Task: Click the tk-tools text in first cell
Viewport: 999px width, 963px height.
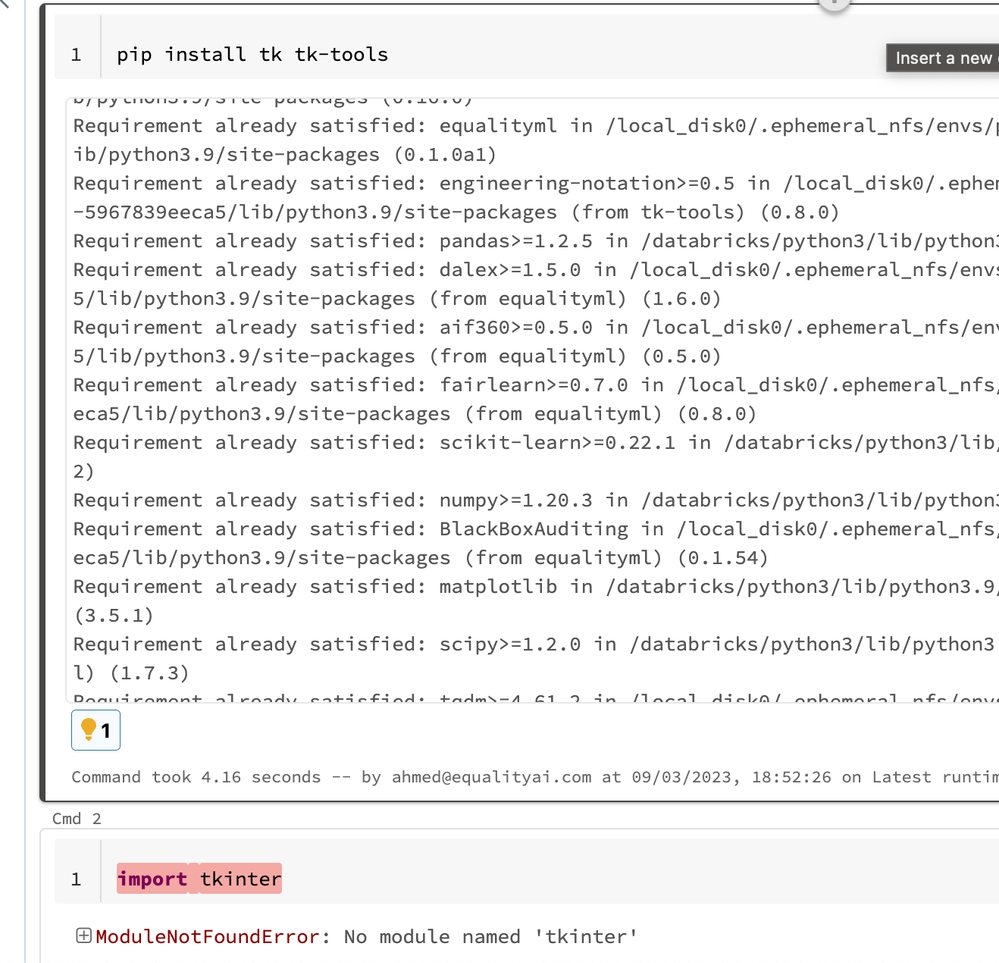Action: (x=341, y=54)
